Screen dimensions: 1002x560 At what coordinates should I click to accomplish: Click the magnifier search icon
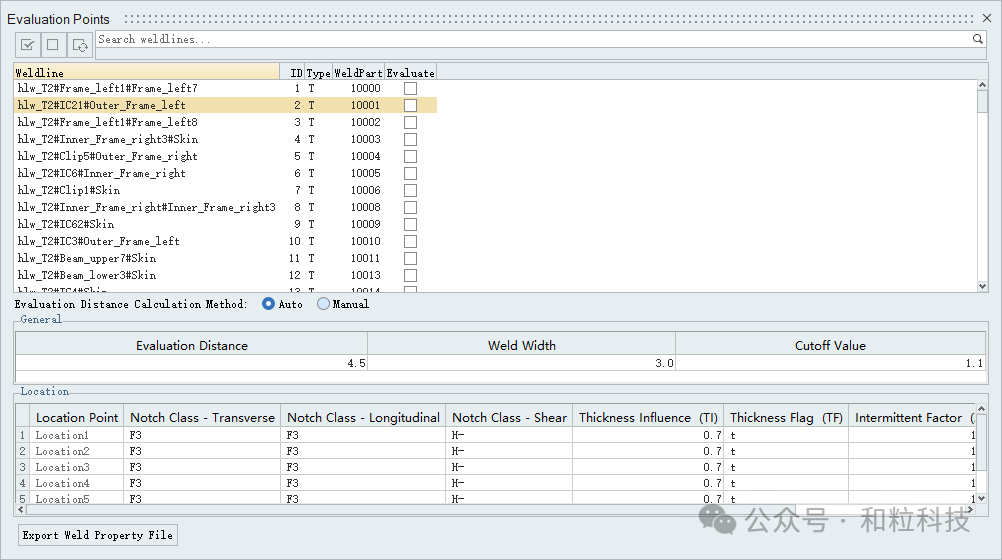(x=978, y=39)
